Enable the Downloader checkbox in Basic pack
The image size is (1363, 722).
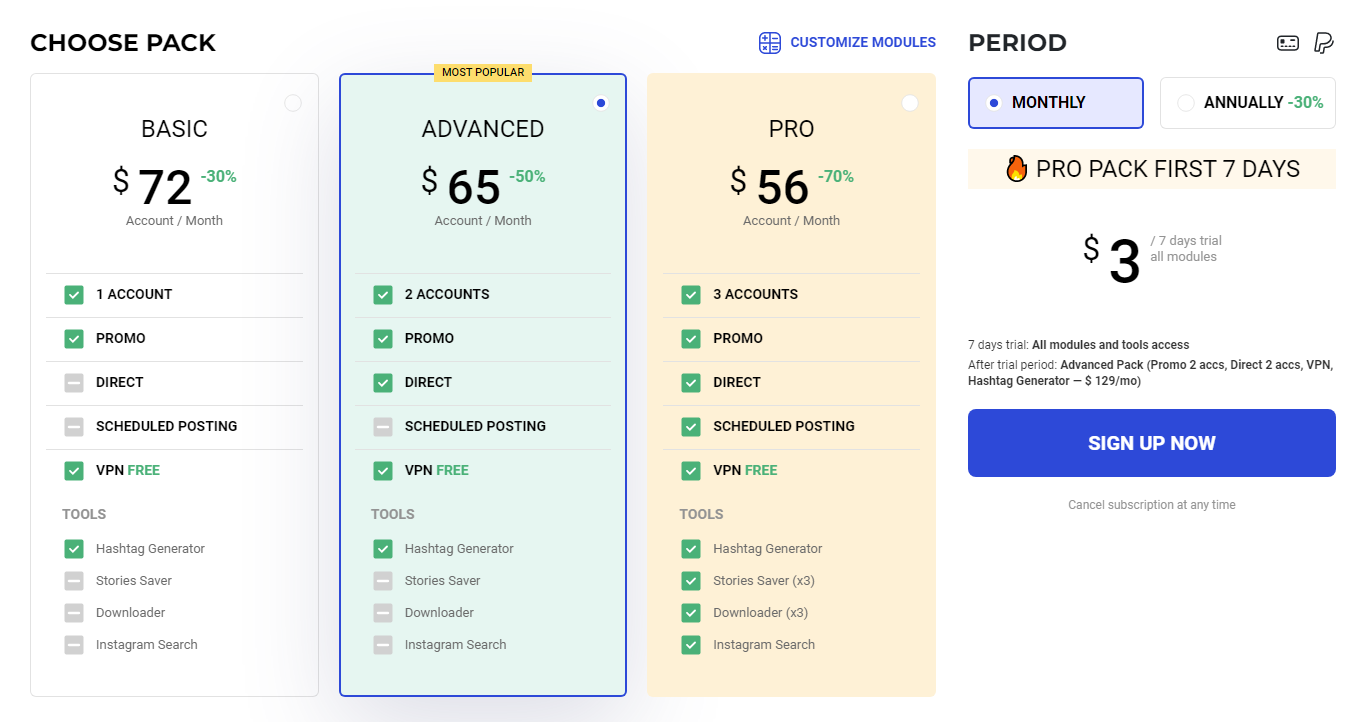74,612
